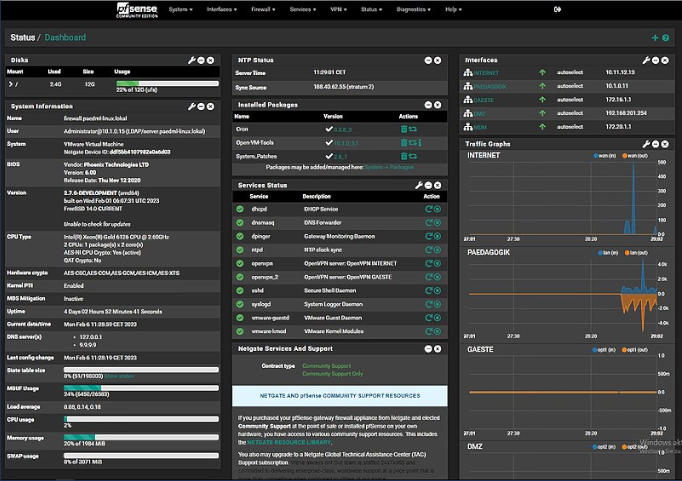Collapse the NTP Status widget
This screenshot has height=481, width=682.
[x=428, y=60]
